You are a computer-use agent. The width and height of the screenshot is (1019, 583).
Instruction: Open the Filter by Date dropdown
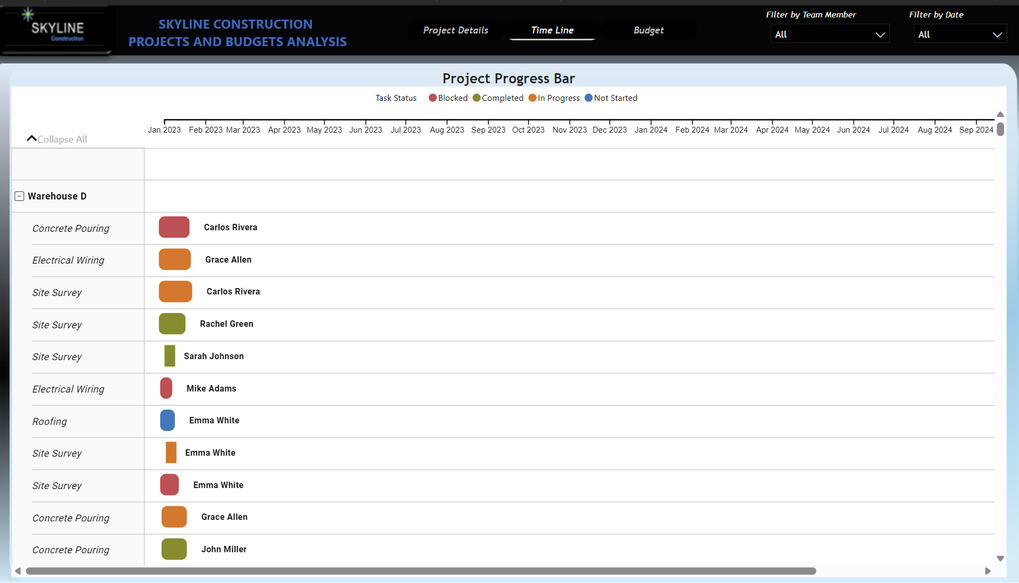tap(958, 34)
